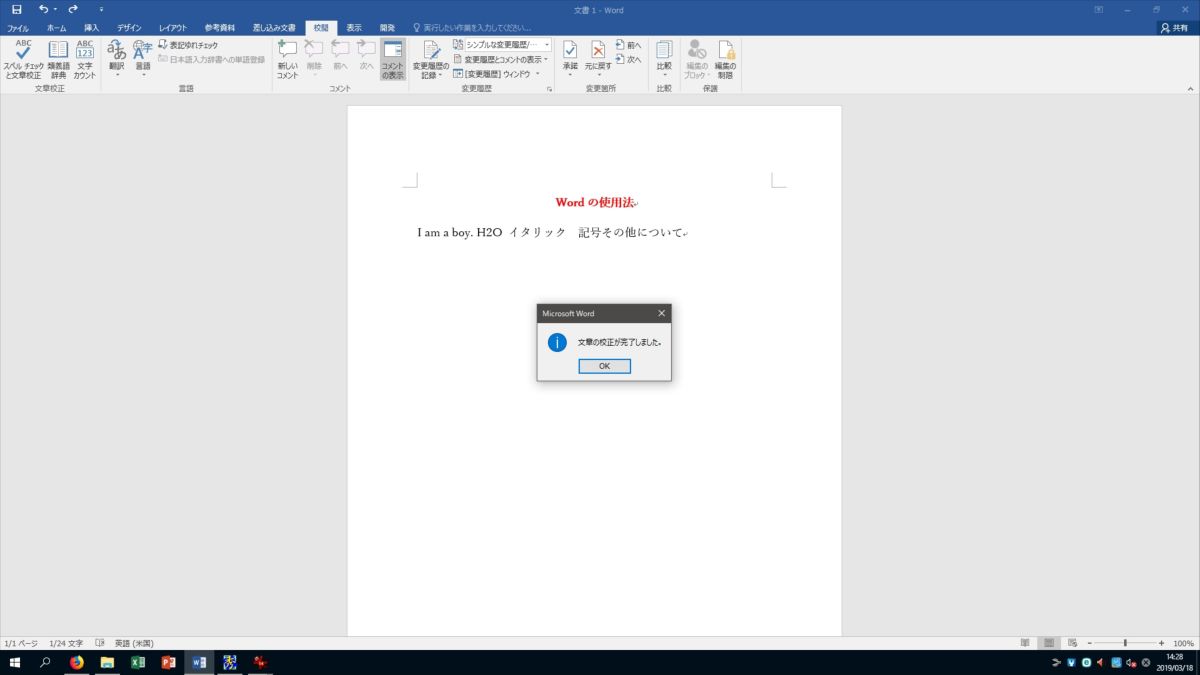1200x675 pixels.
Task: Click the proofing status icon in status bar
Action: click(x=100, y=643)
